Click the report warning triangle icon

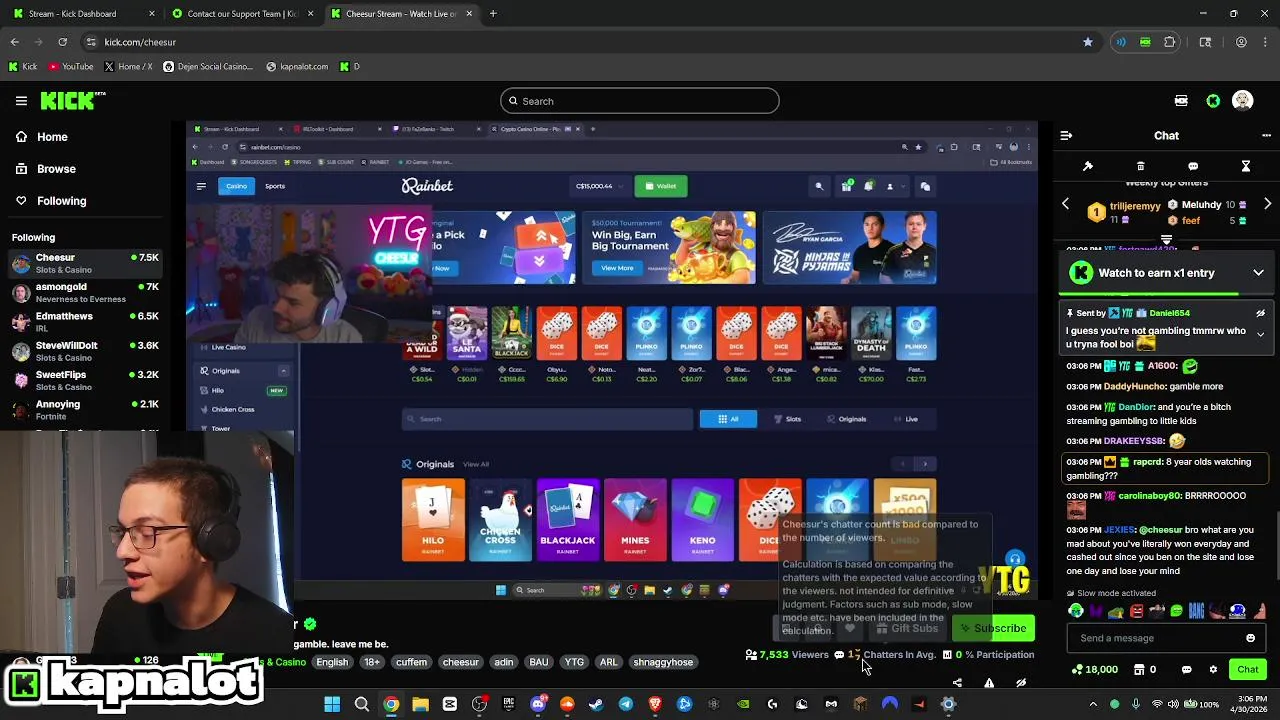(989, 683)
